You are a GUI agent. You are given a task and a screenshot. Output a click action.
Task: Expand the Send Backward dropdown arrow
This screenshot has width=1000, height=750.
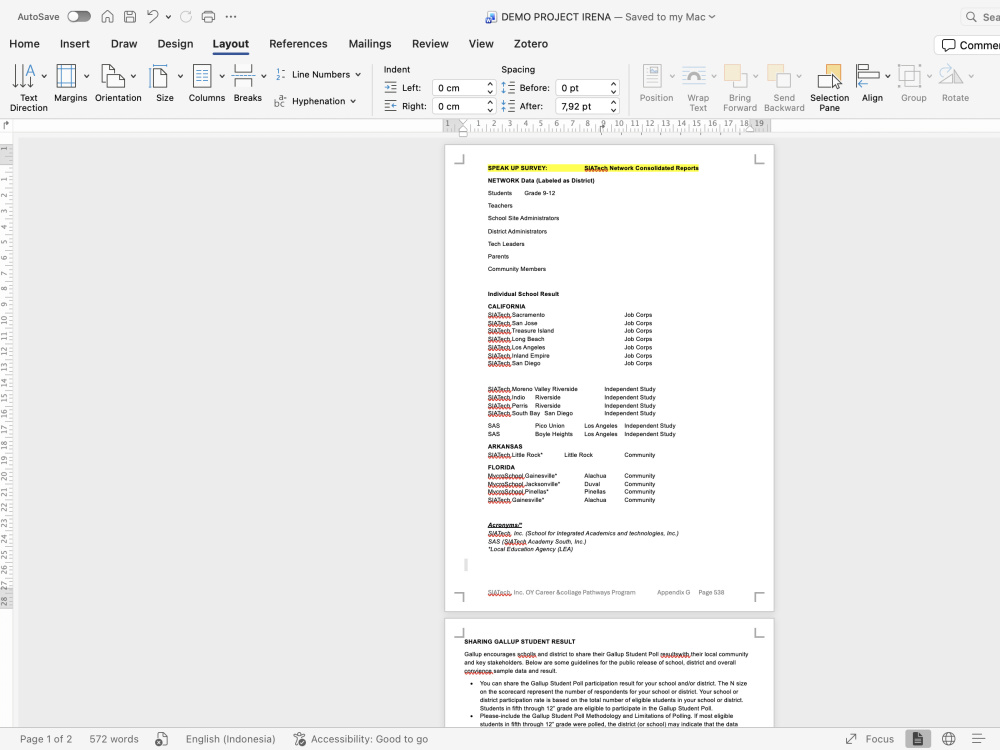[798, 77]
